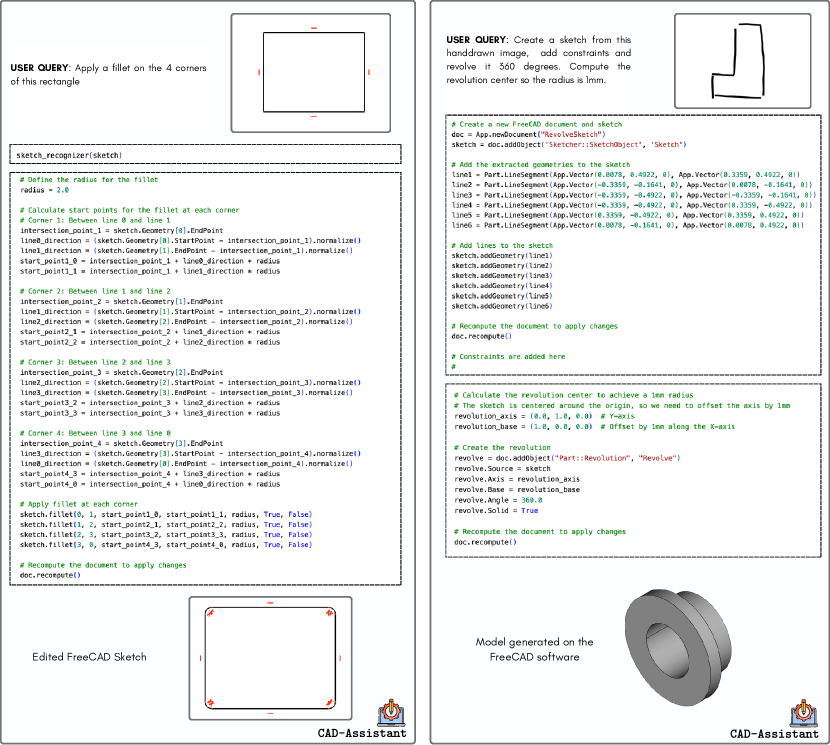Viewport: 830px width, 745px height.
Task: Click the CAD-Assistant logo icon in right panel
Action: [x=804, y=713]
